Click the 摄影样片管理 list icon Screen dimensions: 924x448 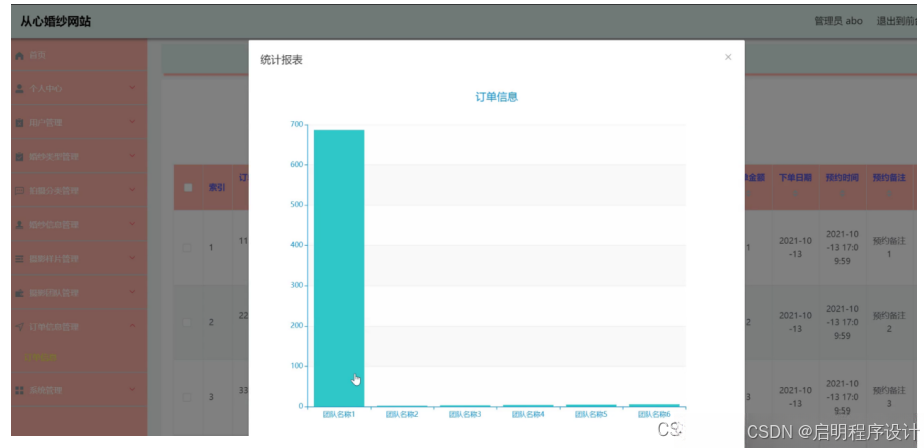tap(19, 259)
